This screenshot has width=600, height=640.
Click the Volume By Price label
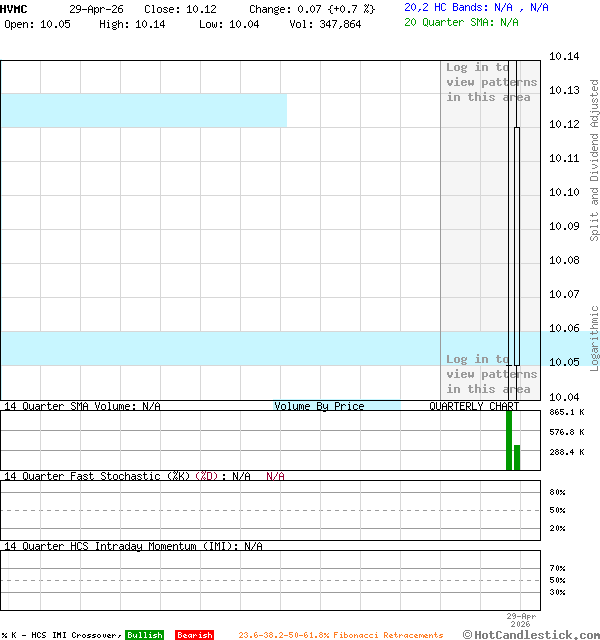pos(319,406)
